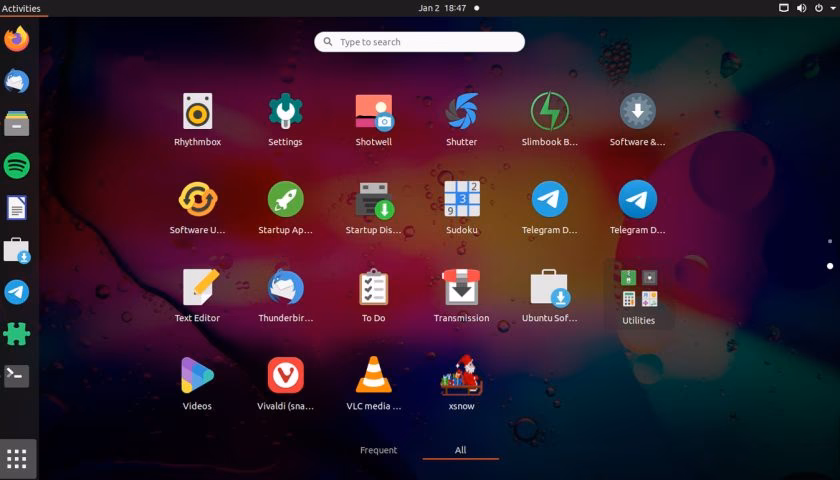Open Software & Updates
Viewport: 840px width, 480px height.
[638, 111]
